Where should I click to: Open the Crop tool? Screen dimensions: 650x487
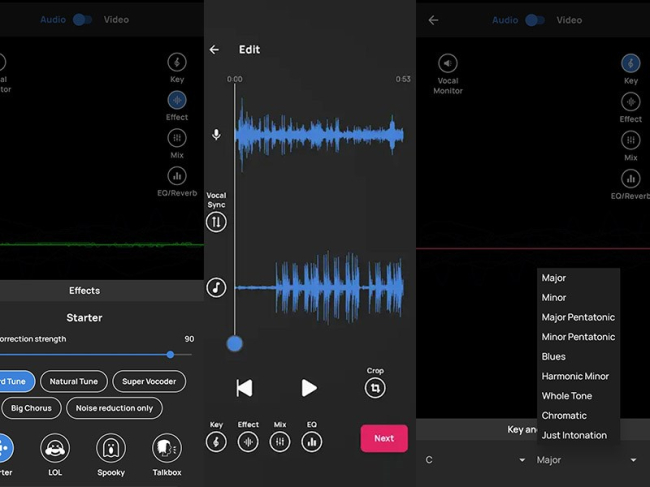[375, 388]
